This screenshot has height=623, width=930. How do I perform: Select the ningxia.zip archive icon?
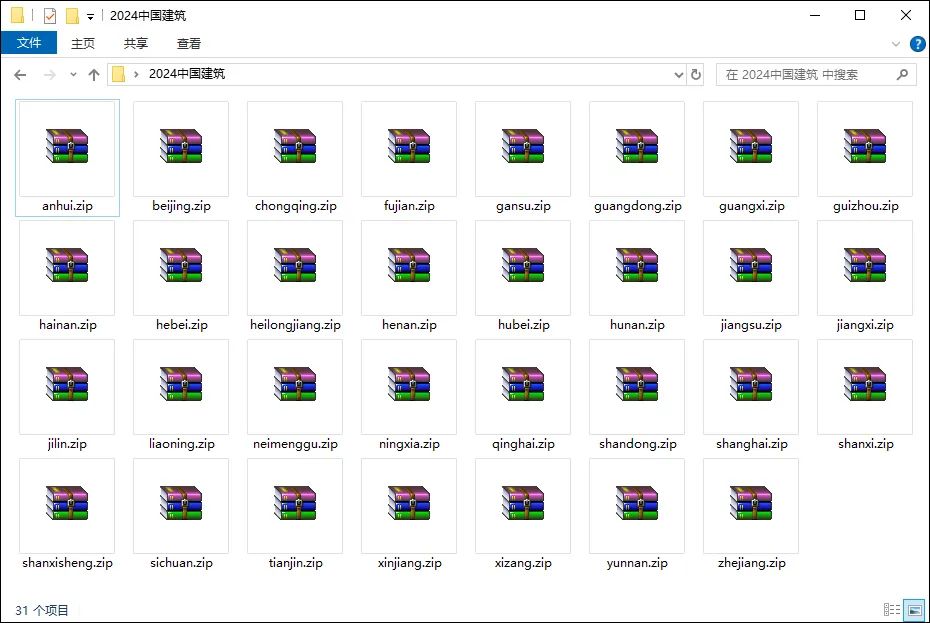409,384
